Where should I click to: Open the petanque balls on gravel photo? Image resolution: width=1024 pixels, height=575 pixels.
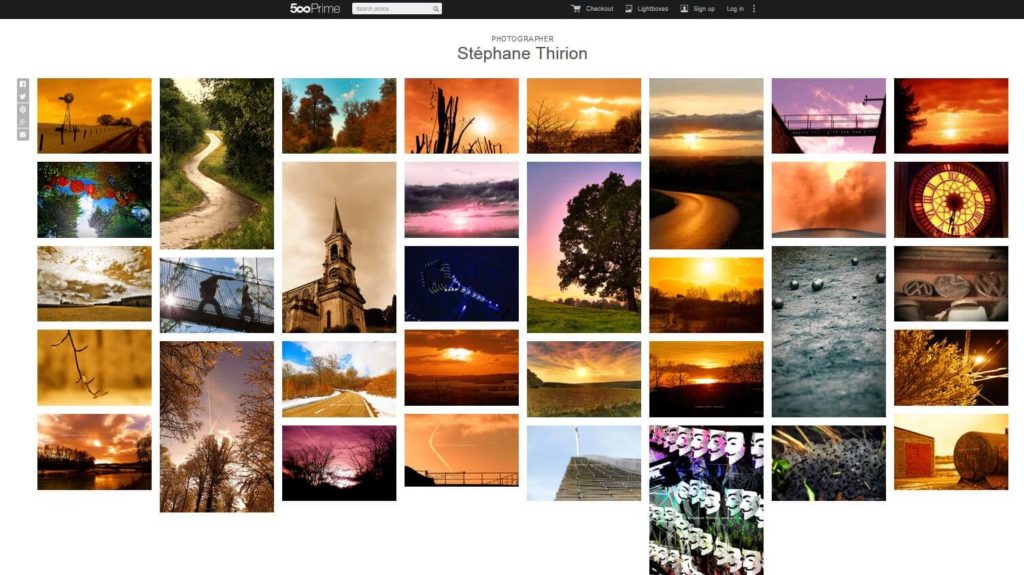[829, 331]
